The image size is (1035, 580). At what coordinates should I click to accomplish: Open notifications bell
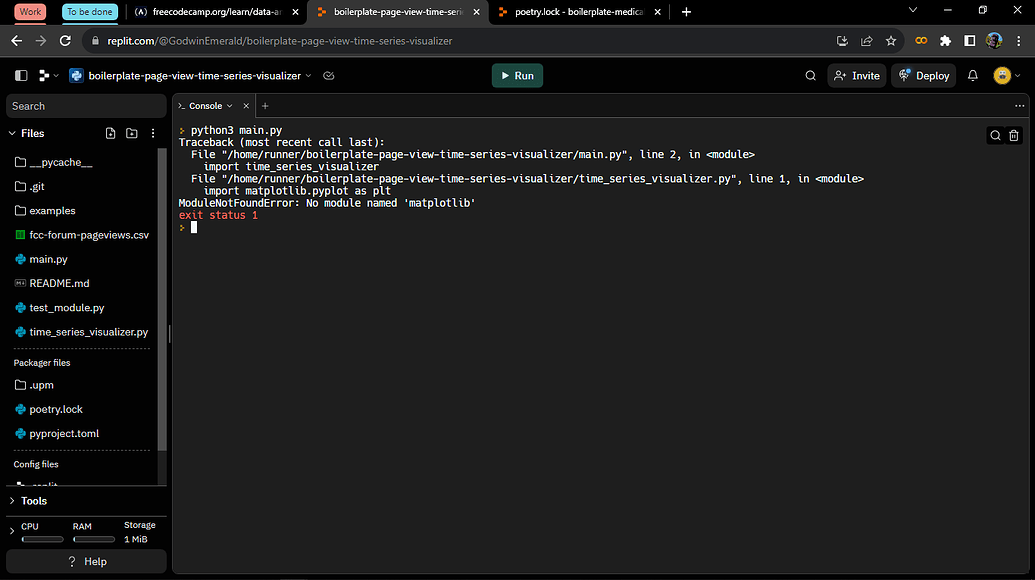click(x=970, y=75)
